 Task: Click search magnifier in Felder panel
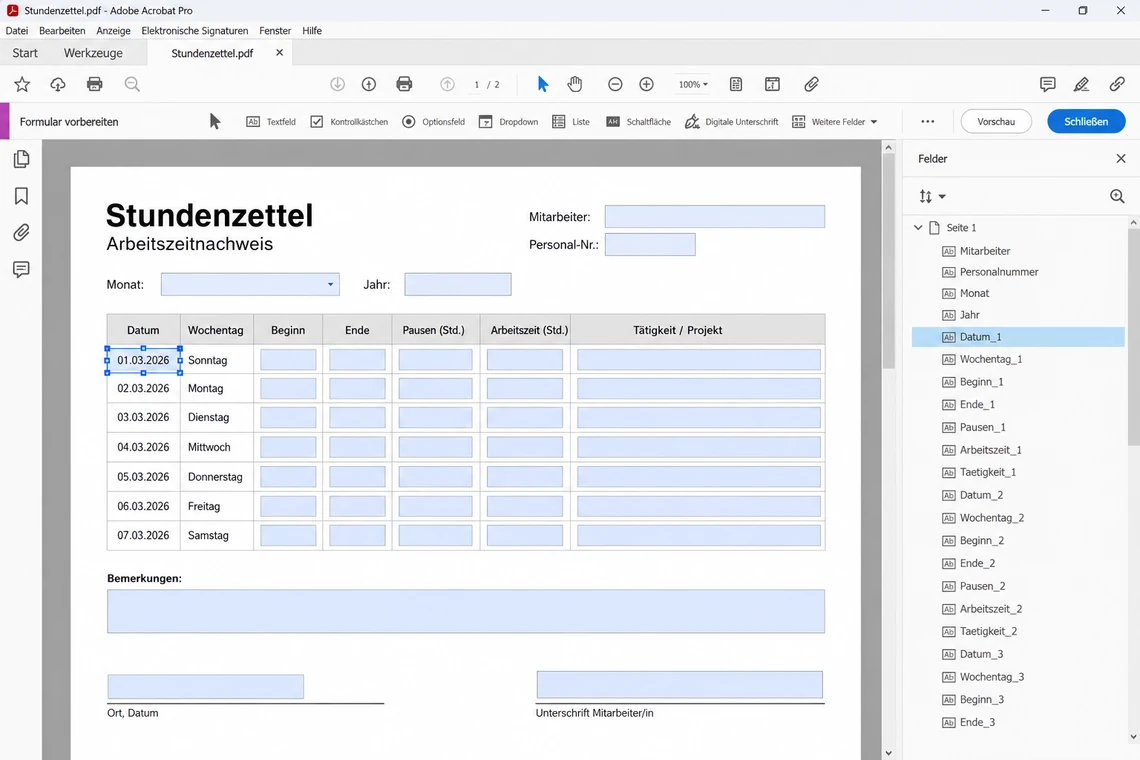(1117, 196)
